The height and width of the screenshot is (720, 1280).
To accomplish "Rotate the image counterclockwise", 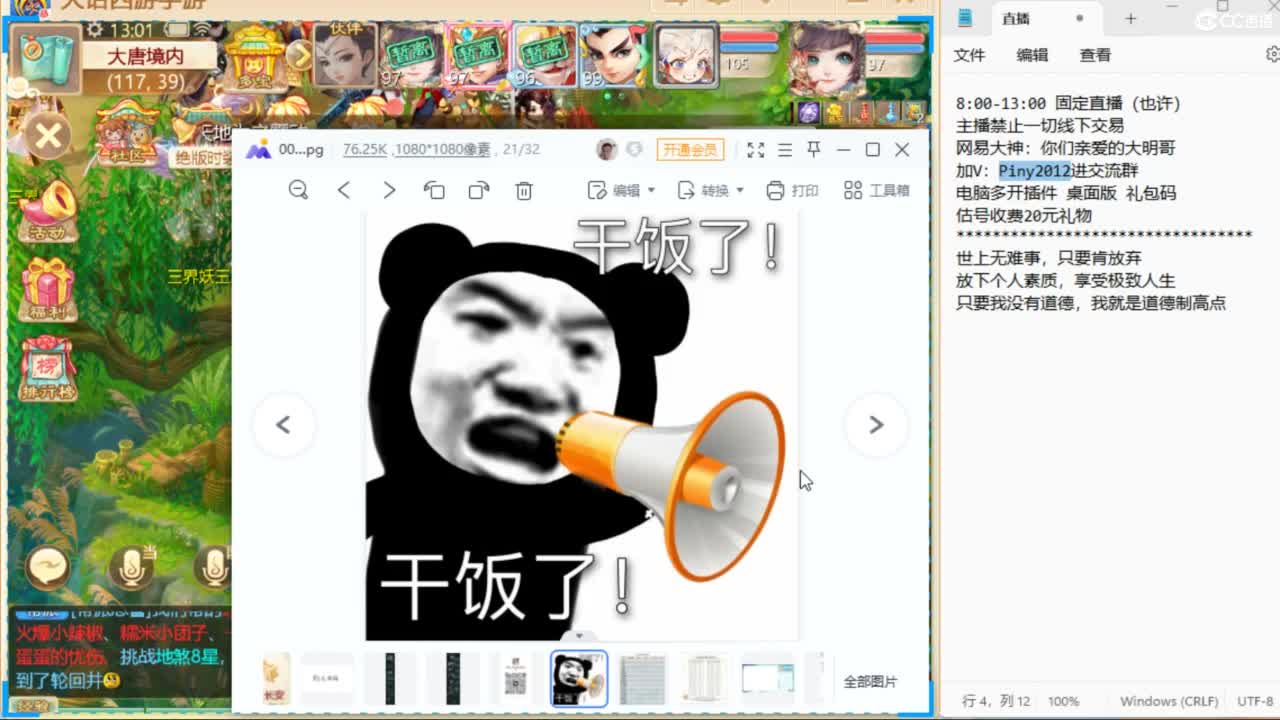I will (x=434, y=190).
